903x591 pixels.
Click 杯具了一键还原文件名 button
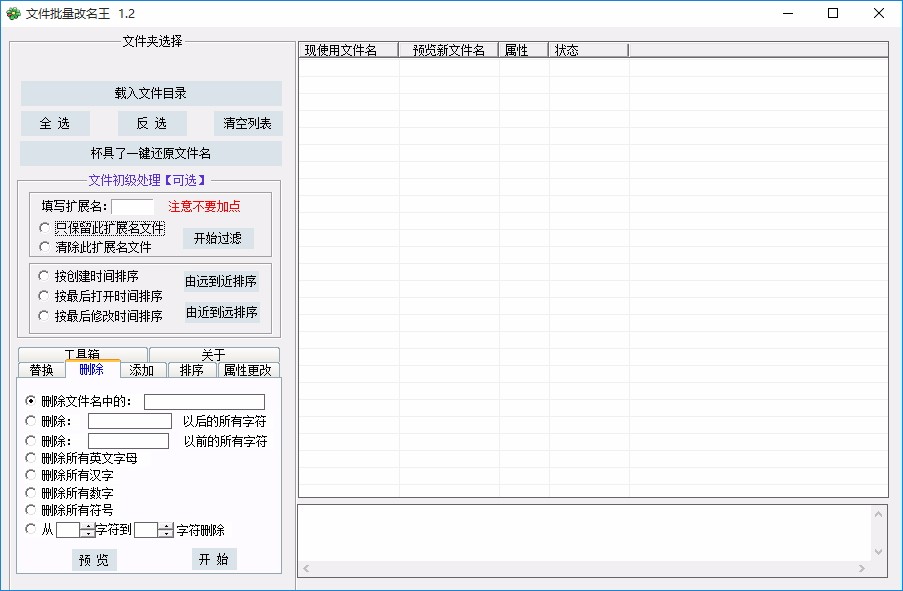(151, 153)
